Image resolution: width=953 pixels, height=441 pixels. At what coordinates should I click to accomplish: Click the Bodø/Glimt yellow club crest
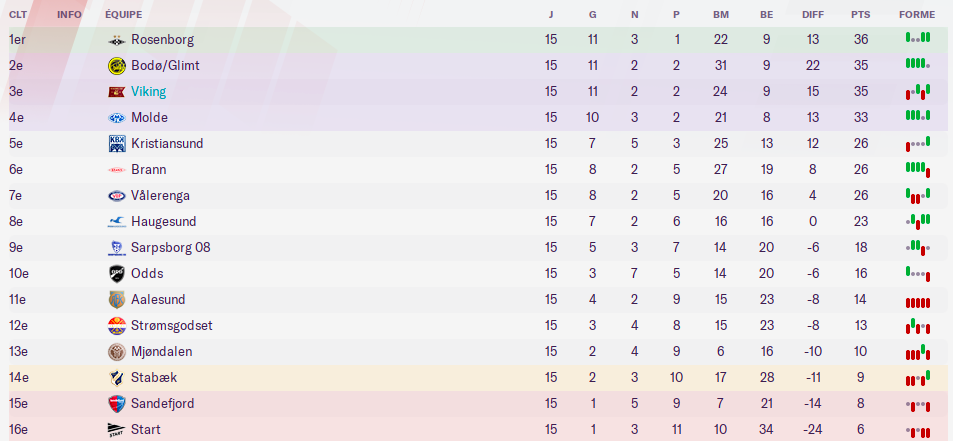(x=117, y=66)
